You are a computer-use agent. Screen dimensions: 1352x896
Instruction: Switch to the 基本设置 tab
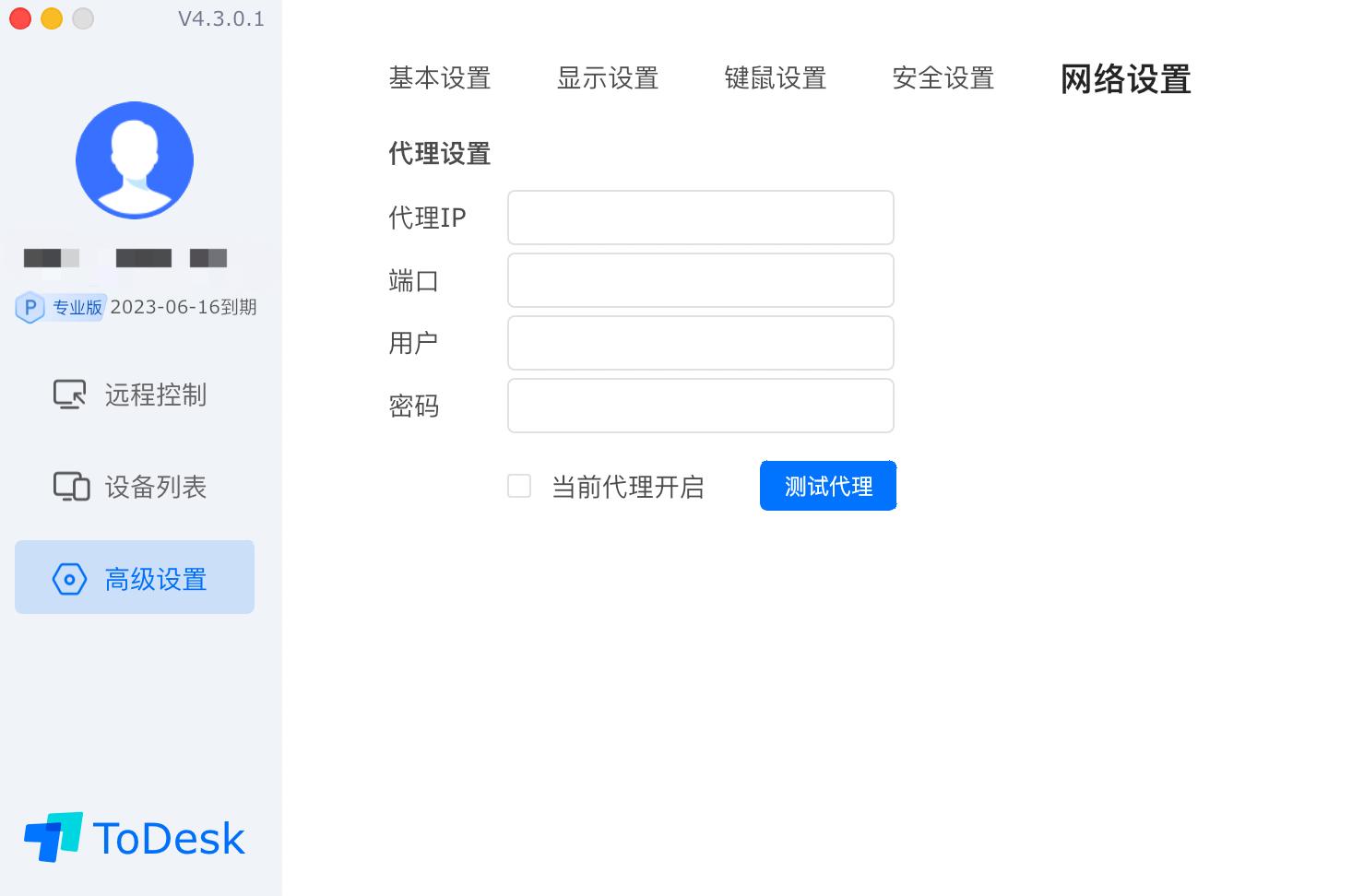pyautogui.click(x=440, y=79)
